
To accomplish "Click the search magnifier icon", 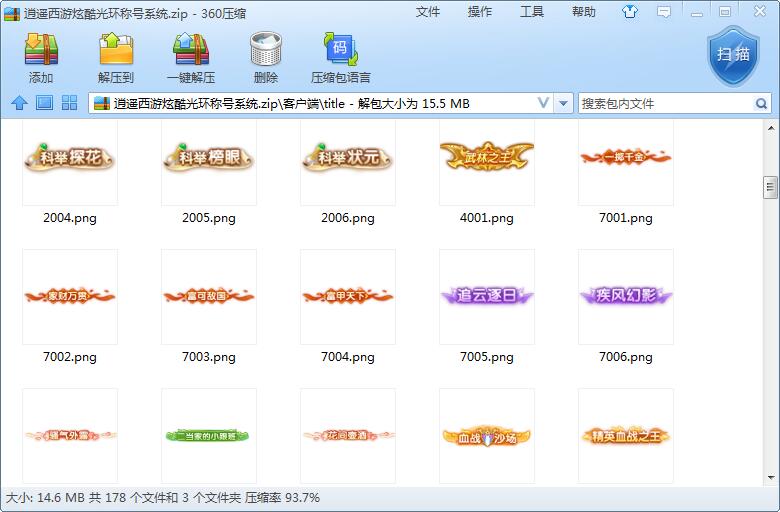I will 761,103.
